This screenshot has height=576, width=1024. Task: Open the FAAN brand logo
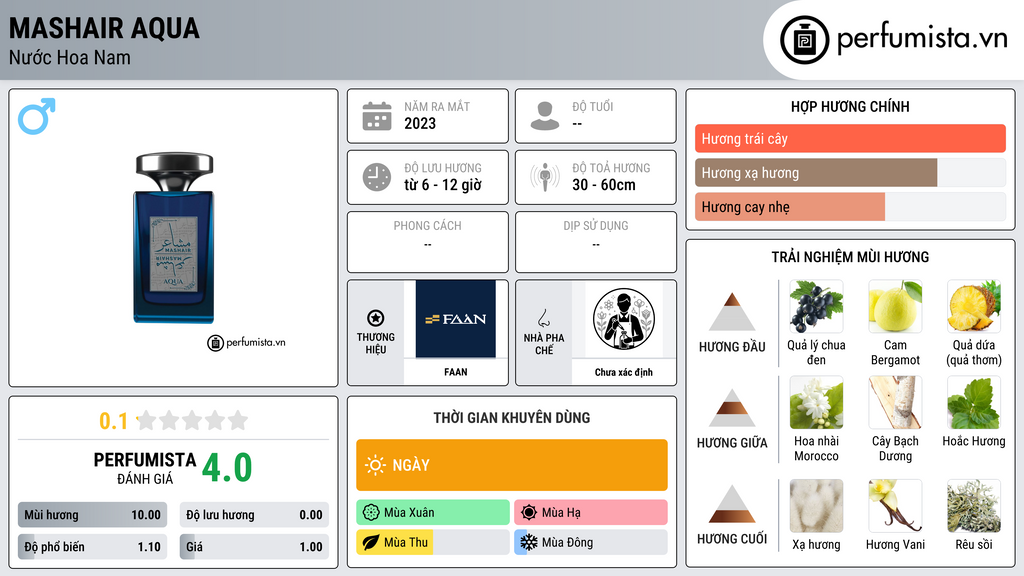tap(456, 319)
